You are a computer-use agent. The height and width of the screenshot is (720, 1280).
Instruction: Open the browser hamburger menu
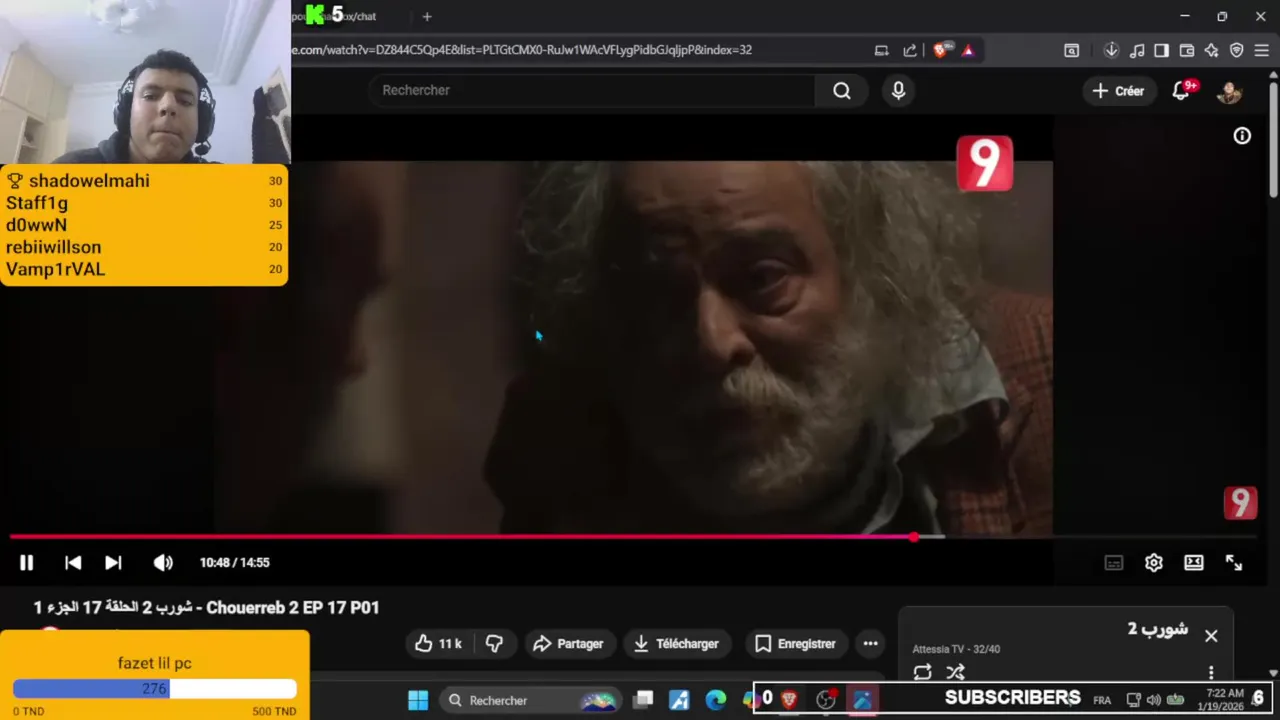click(x=1262, y=50)
